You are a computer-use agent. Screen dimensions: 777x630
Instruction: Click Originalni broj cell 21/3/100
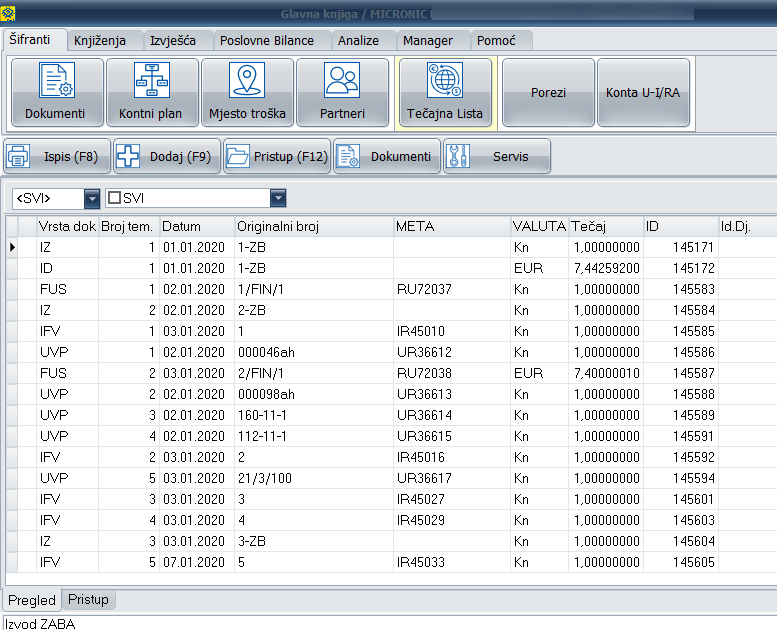point(314,478)
